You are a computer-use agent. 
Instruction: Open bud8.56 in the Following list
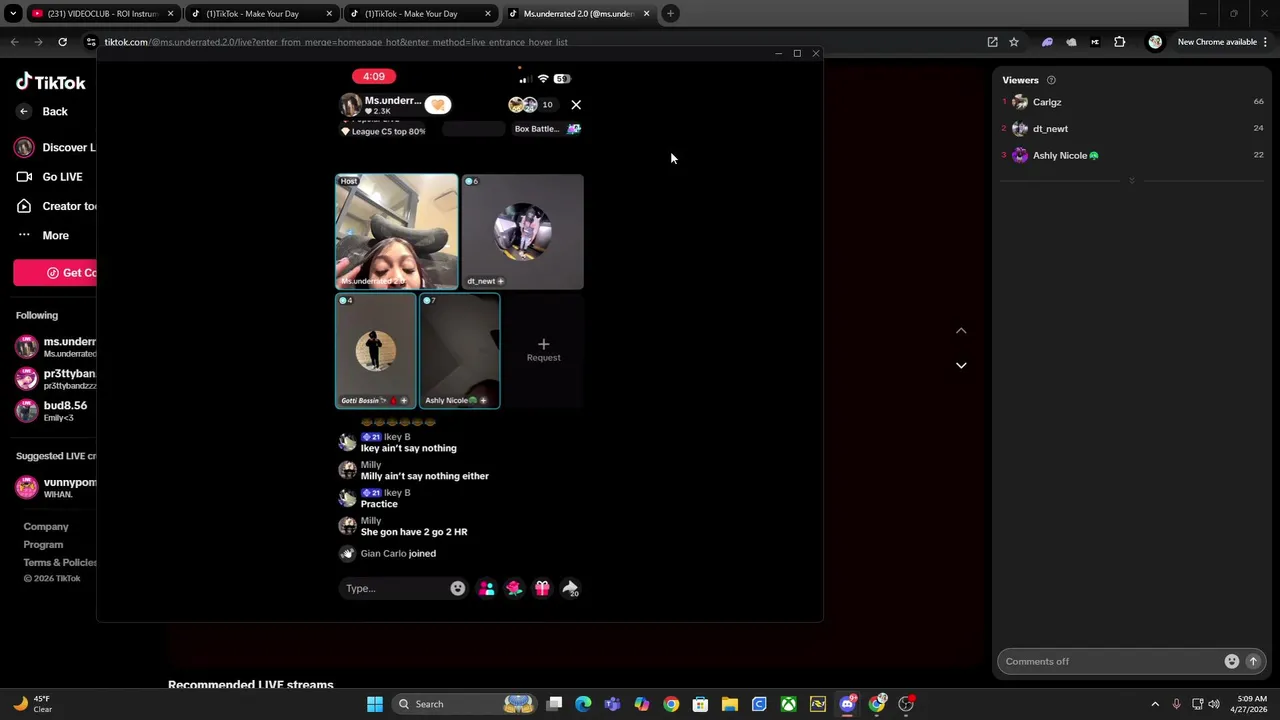(x=52, y=410)
